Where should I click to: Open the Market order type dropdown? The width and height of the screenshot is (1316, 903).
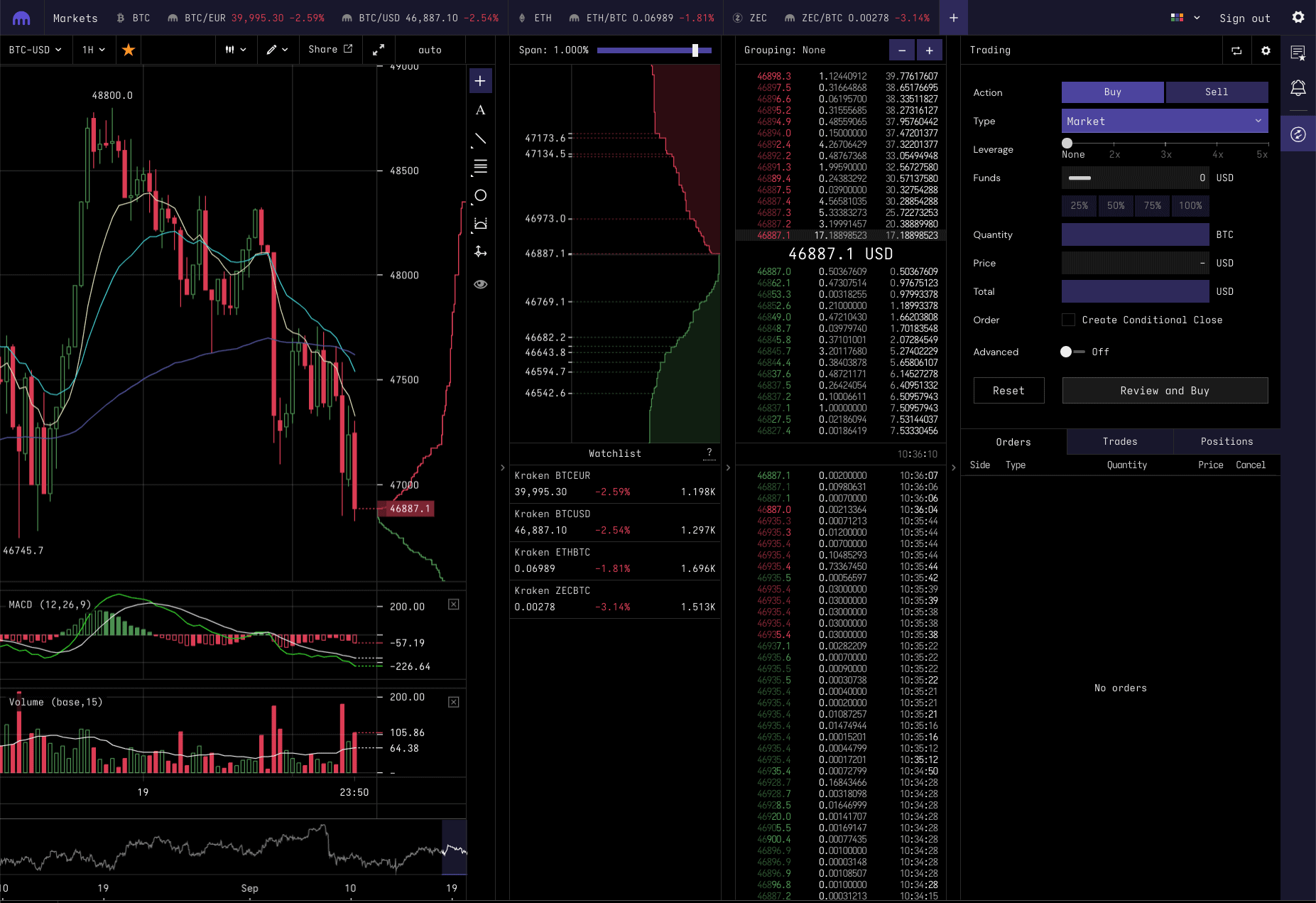[1164, 121]
